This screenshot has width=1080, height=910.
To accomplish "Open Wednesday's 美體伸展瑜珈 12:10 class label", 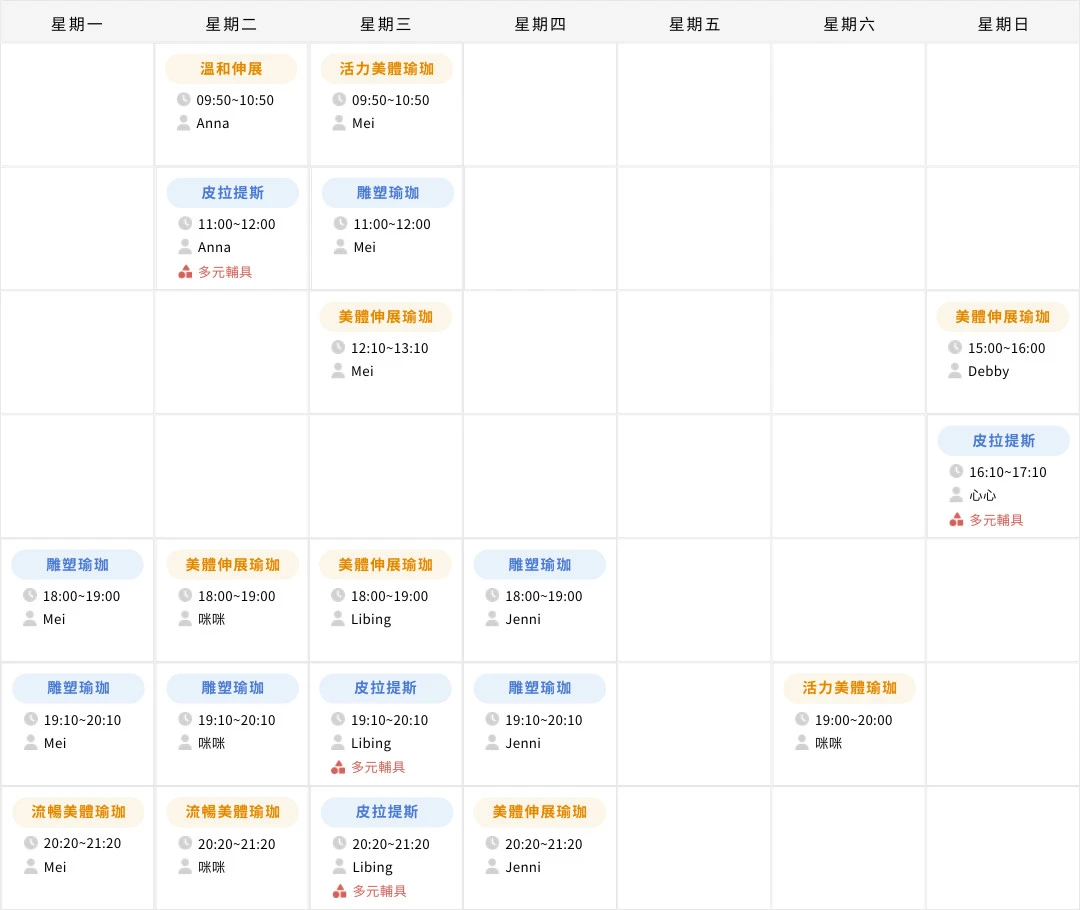I will tap(386, 316).
